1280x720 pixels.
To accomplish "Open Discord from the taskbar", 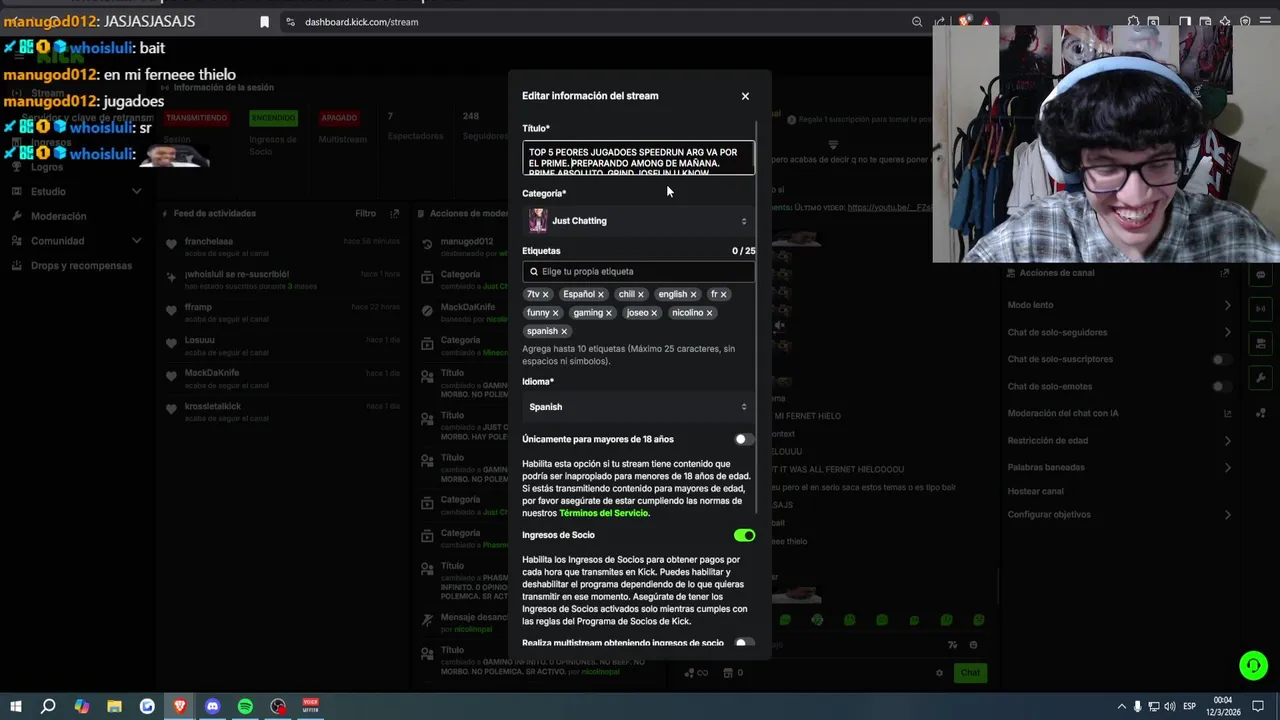I will click(x=212, y=706).
